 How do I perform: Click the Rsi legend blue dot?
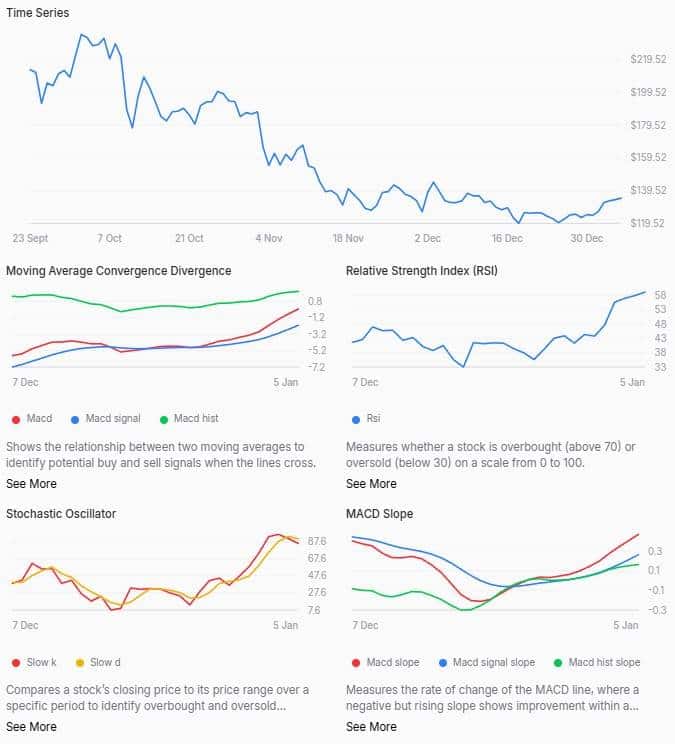point(357,419)
